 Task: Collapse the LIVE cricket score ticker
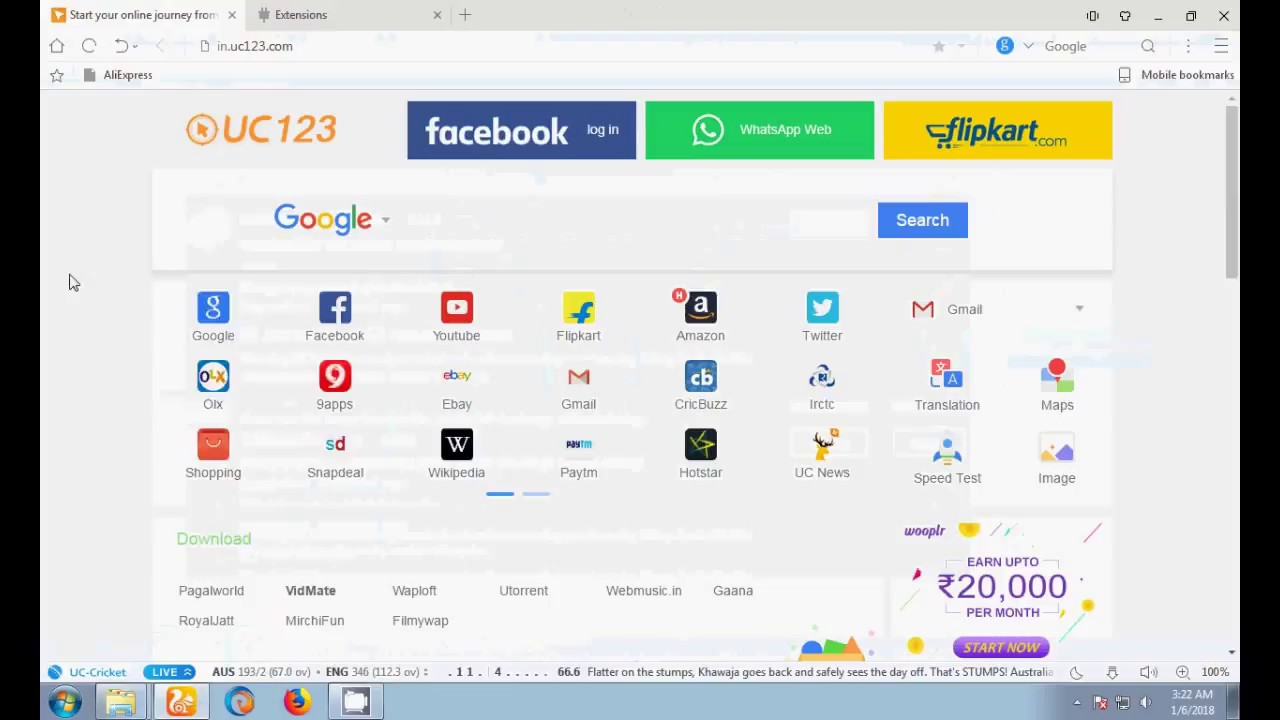(x=168, y=672)
